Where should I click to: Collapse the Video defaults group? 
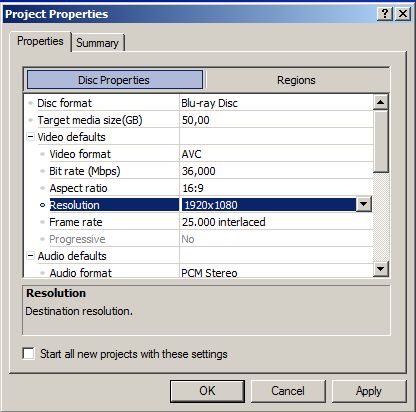30,137
